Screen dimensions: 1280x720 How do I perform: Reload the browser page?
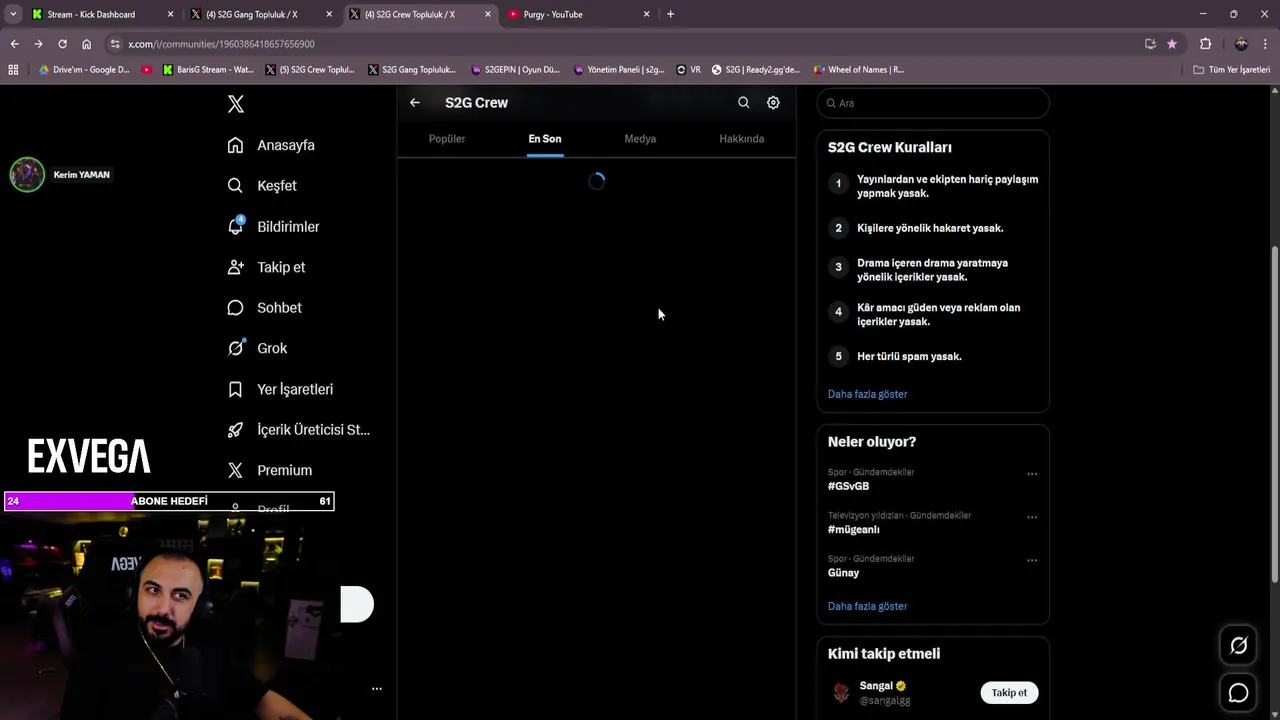(62, 44)
